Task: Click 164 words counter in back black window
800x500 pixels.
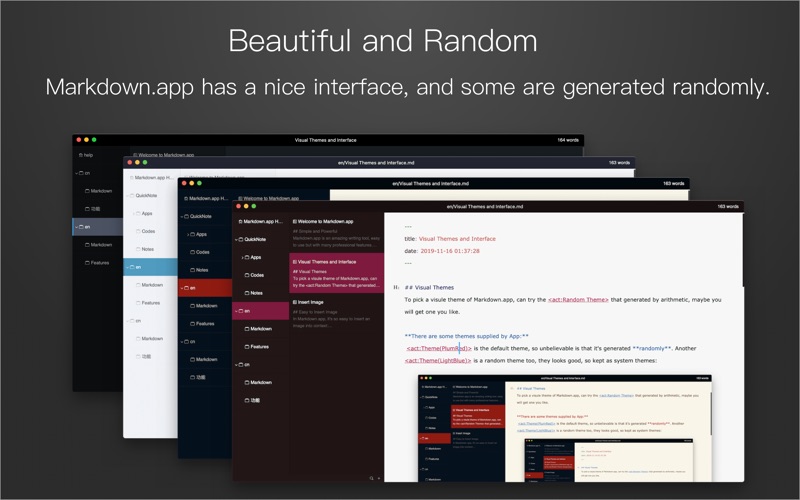Action: pos(568,140)
